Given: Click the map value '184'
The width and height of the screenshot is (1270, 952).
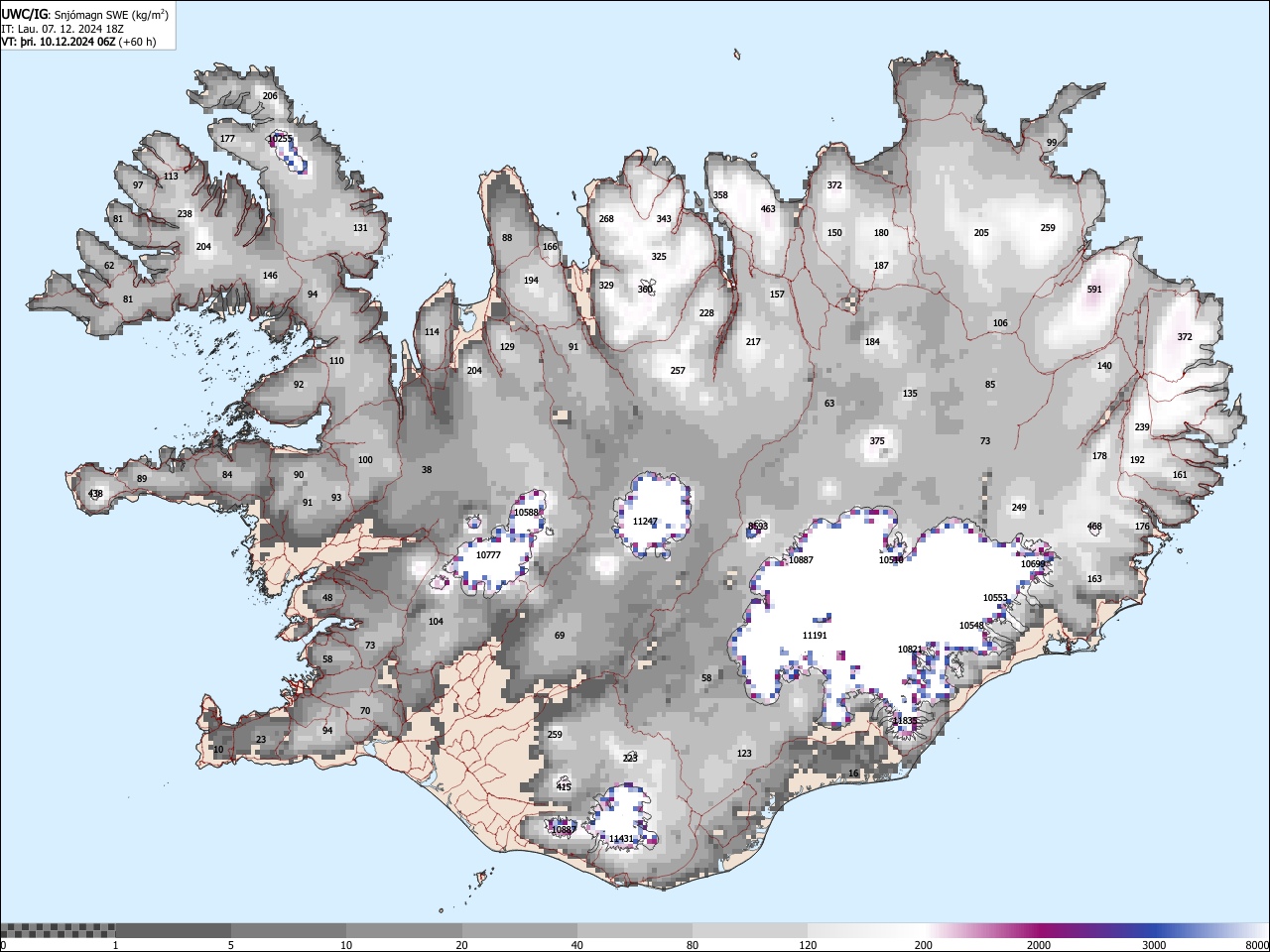Looking at the screenshot, I should tap(872, 342).
